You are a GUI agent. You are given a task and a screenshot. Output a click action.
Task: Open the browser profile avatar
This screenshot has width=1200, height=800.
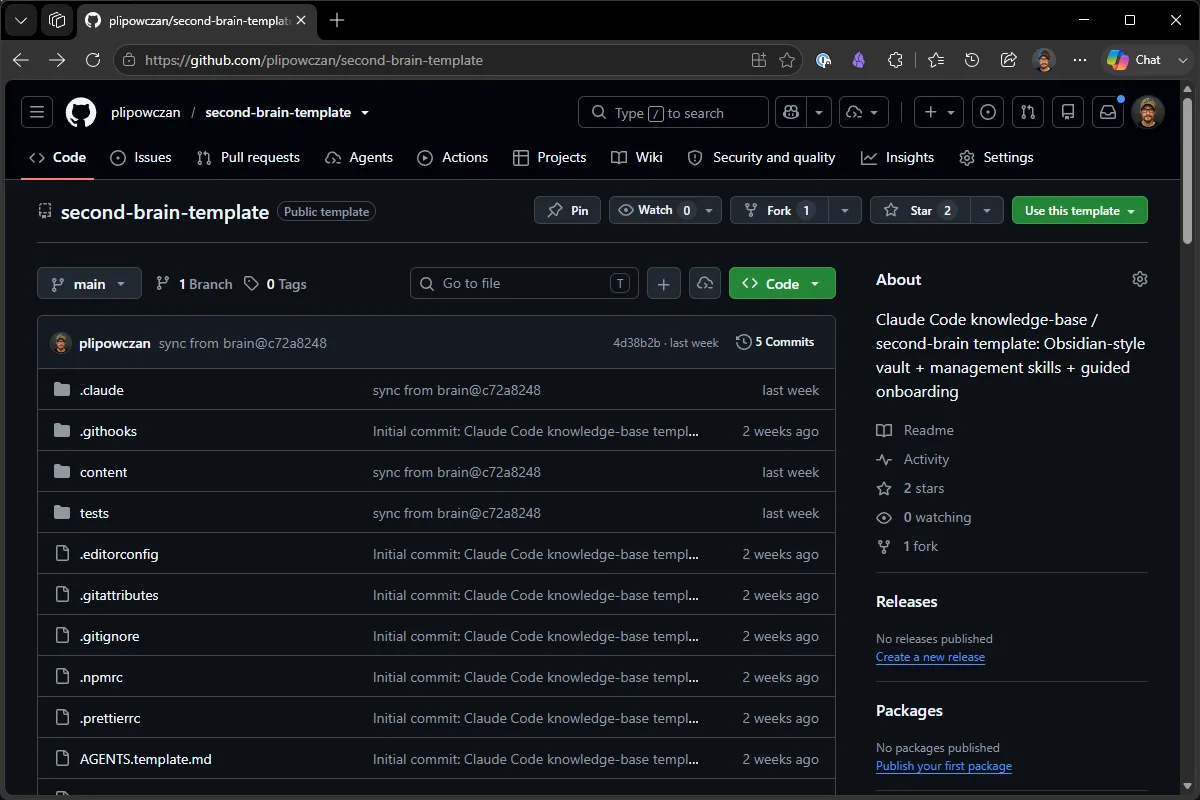pos(1044,60)
